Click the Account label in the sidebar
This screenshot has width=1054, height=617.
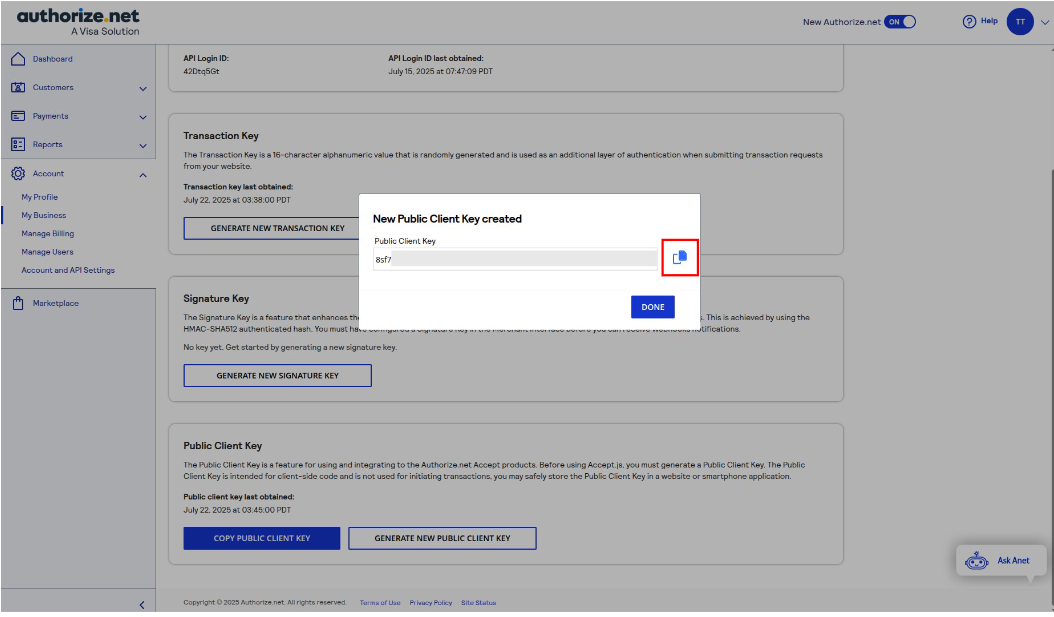coord(48,173)
